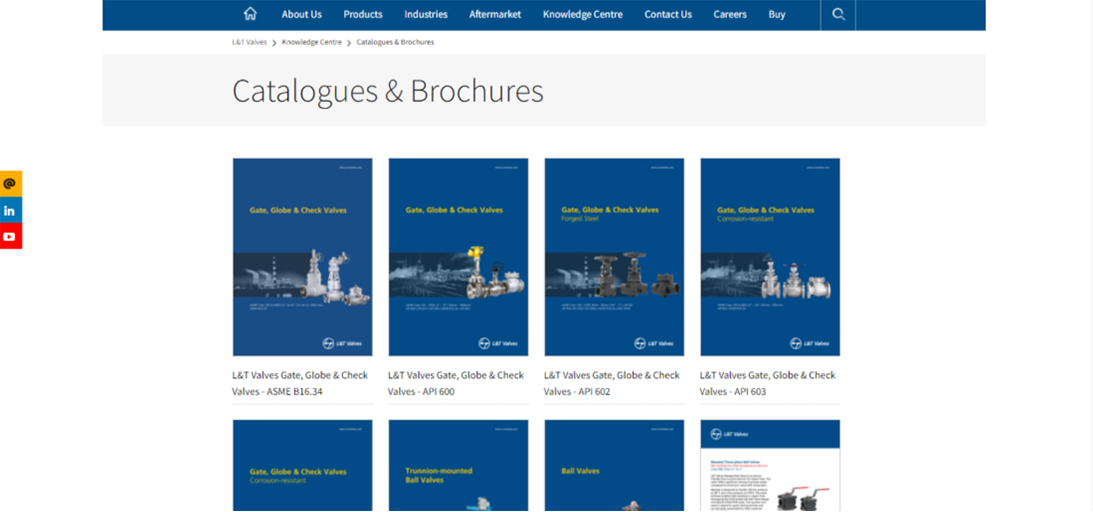Open the API 600 catalogue cover thumbnail
1093x512 pixels.
point(458,257)
